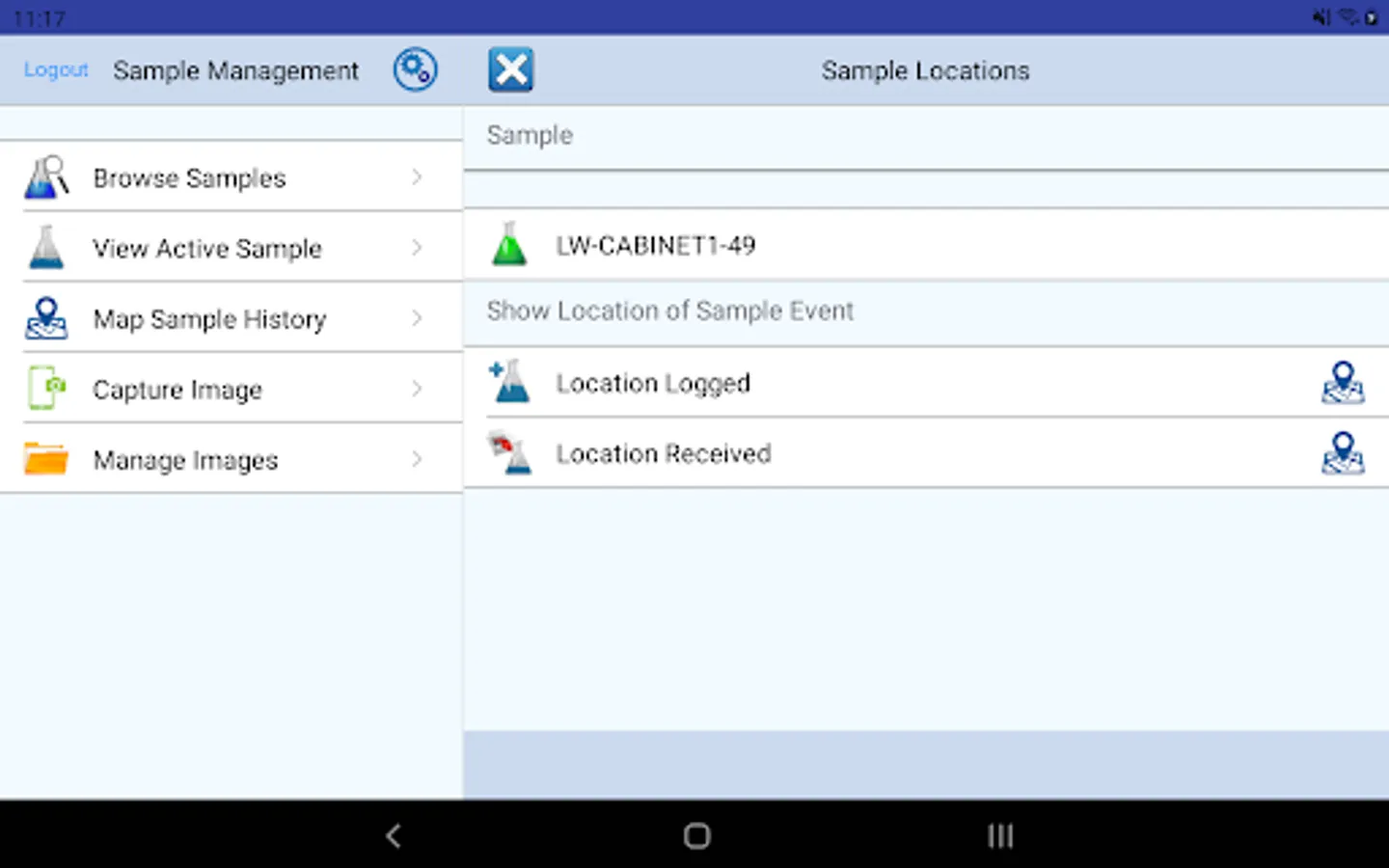The height and width of the screenshot is (868, 1389).
Task: Choose the Location Logged event option
Action: (x=653, y=382)
